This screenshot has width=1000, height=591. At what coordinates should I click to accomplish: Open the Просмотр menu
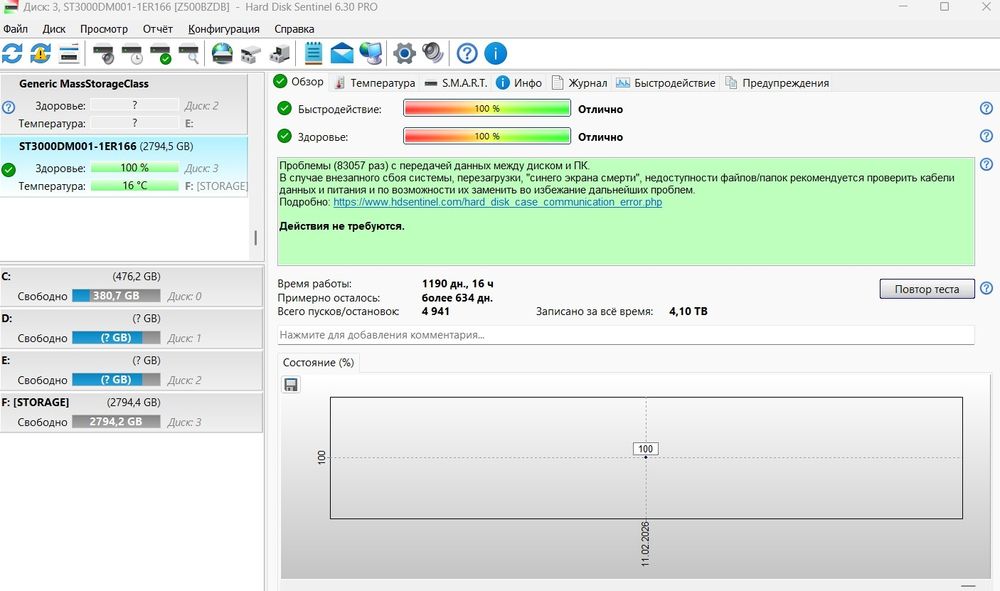(104, 29)
